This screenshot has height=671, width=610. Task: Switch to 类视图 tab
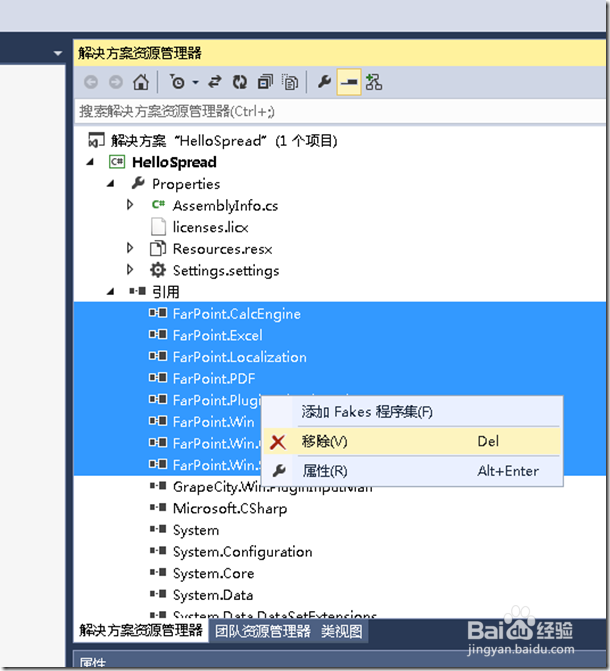[342, 631]
